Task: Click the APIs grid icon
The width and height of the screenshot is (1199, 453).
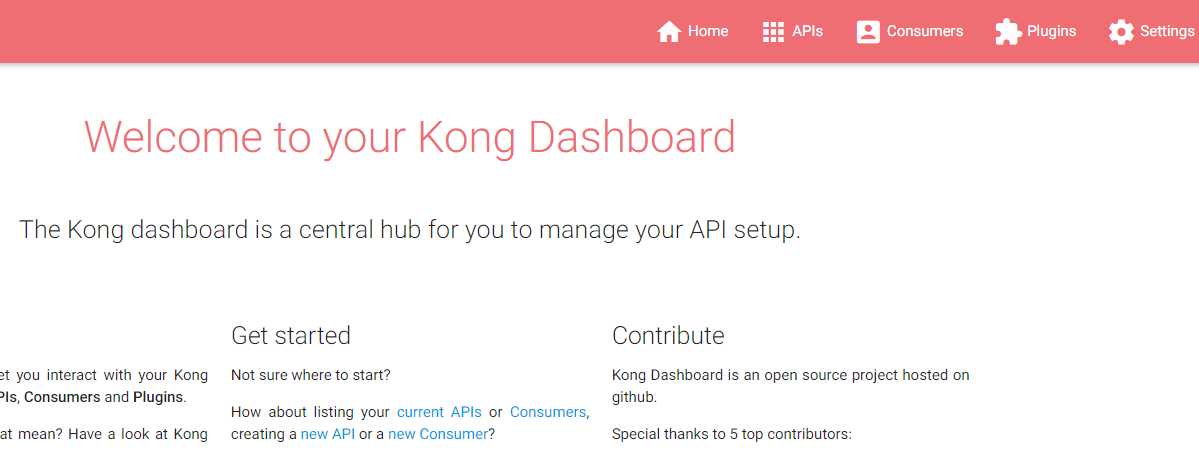Action: click(x=773, y=31)
